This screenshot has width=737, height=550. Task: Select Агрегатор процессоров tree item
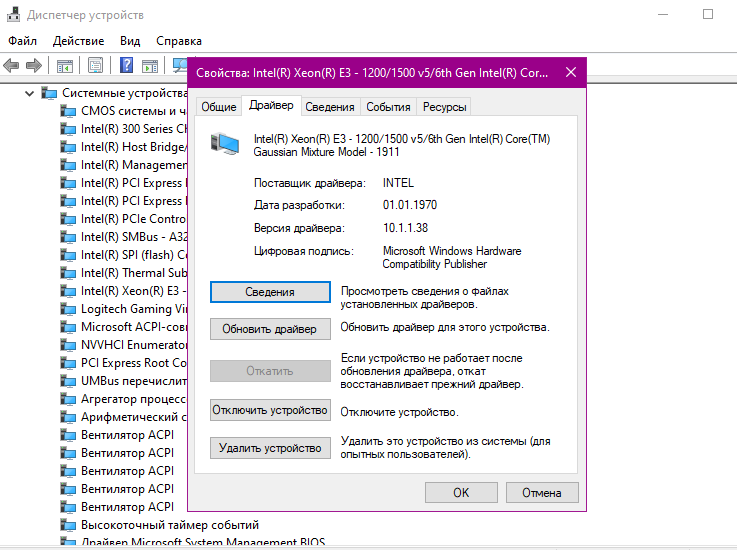(133, 399)
